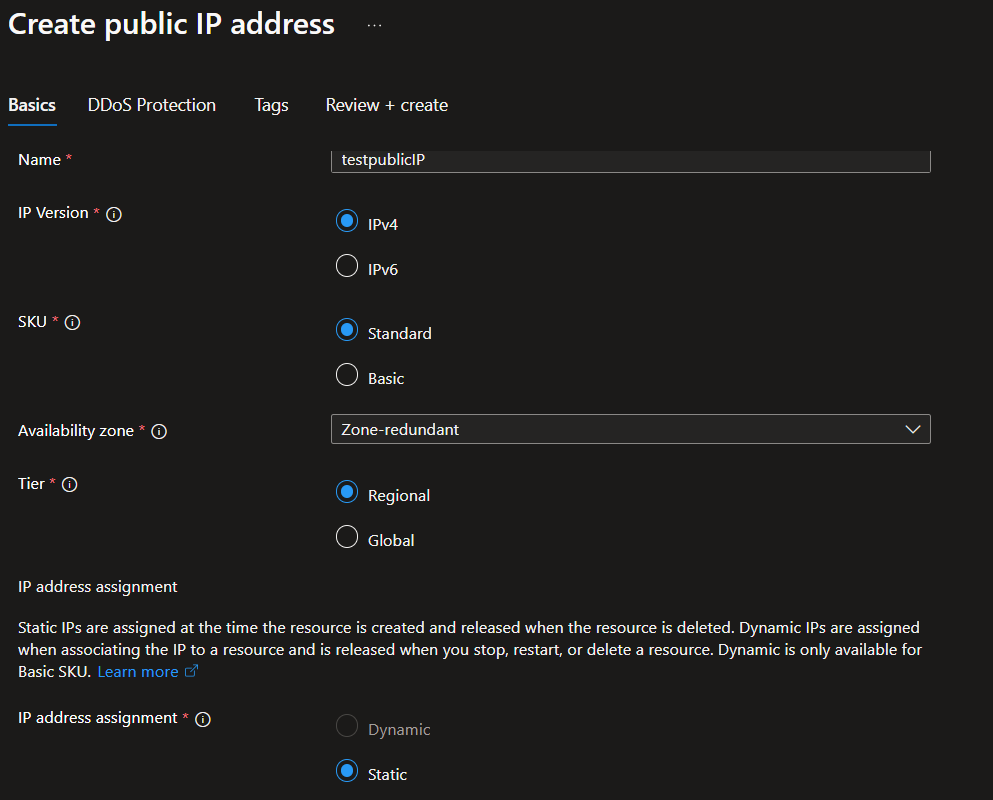993x800 pixels.
Task: Open the Zone-redundant availability zone dropdown
Action: coord(630,429)
